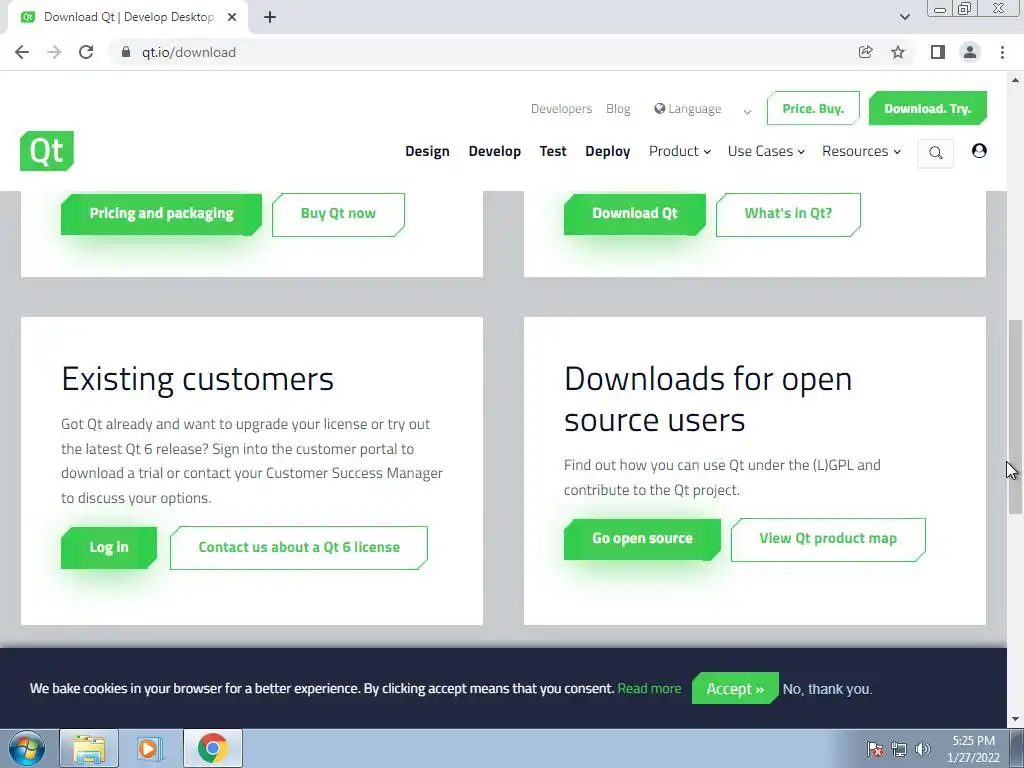1024x768 pixels.
Task: Click the Download Qt button
Action: coord(635,214)
